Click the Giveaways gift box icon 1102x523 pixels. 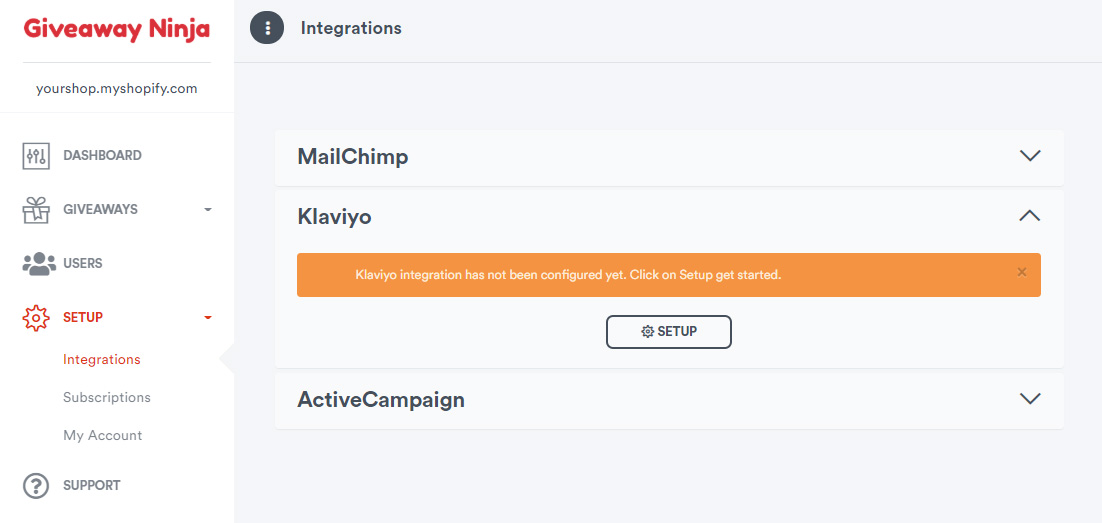click(36, 209)
